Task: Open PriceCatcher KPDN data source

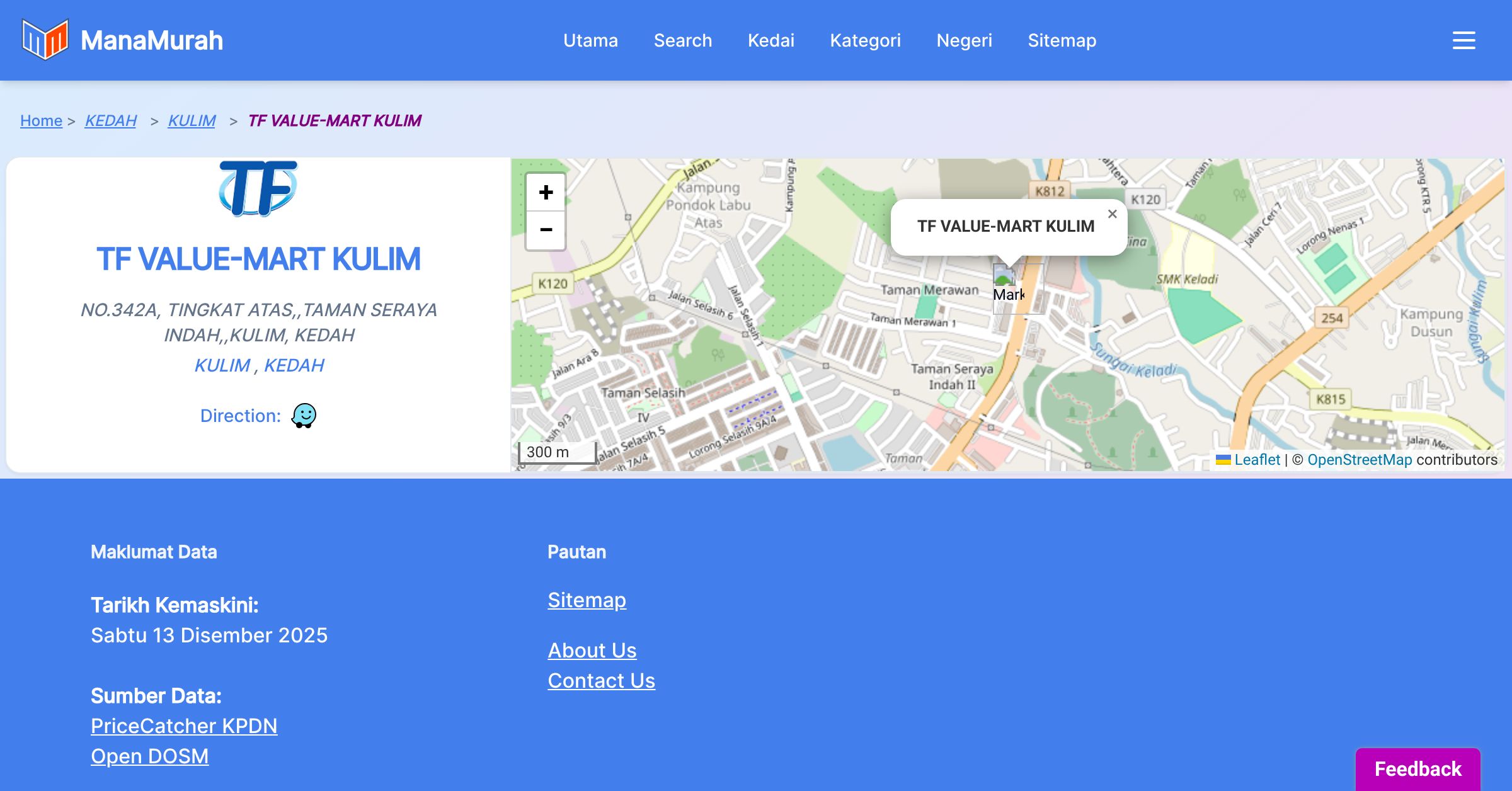Action: pos(183,726)
